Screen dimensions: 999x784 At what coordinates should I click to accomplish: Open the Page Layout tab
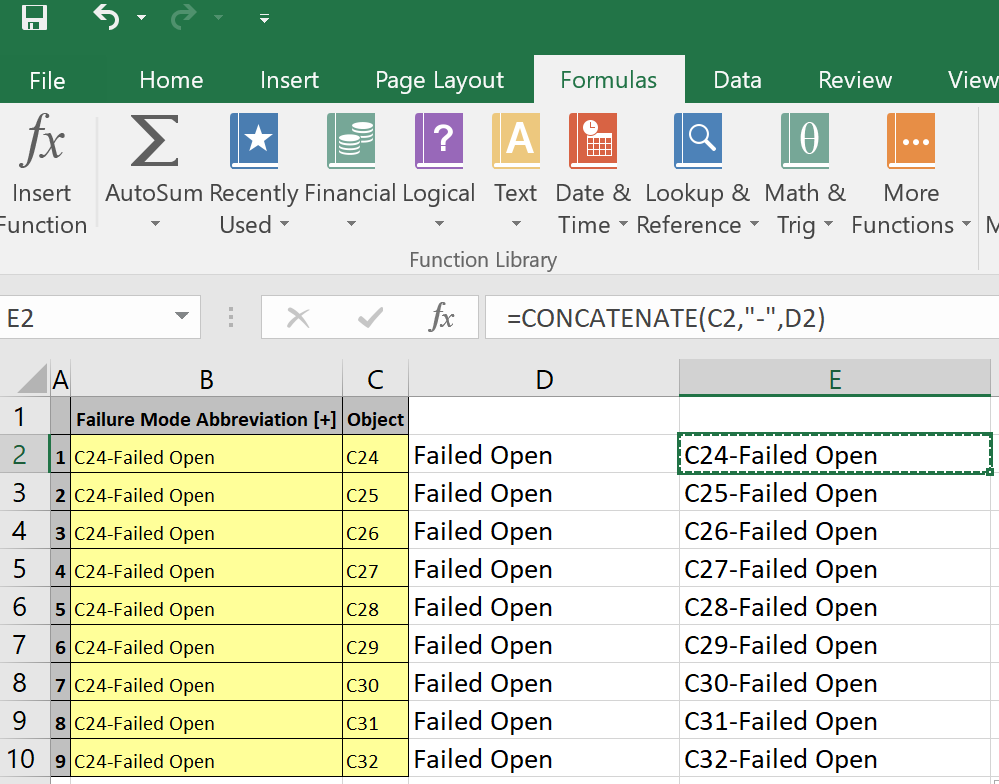click(439, 80)
